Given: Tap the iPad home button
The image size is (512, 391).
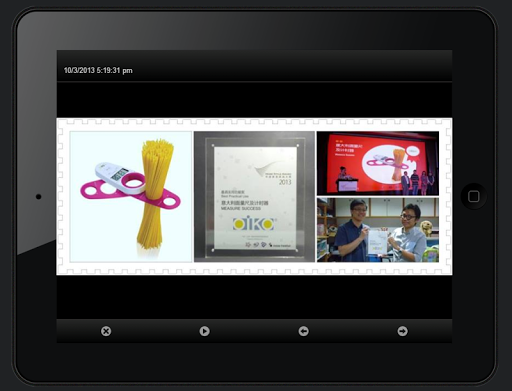Looking at the screenshot, I should tap(474, 196).
